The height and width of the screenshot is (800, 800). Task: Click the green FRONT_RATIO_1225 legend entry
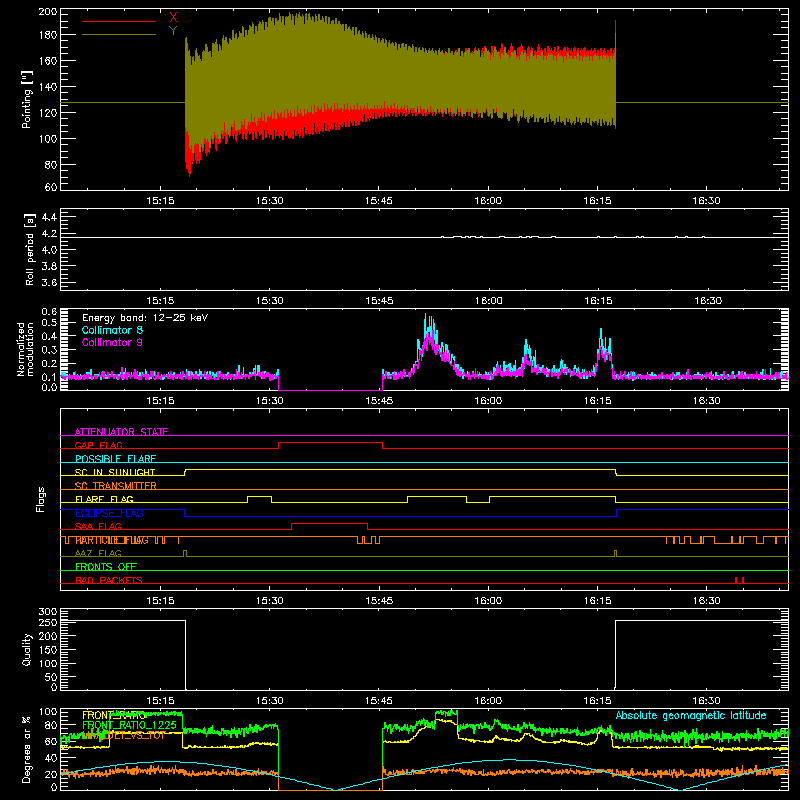129,725
